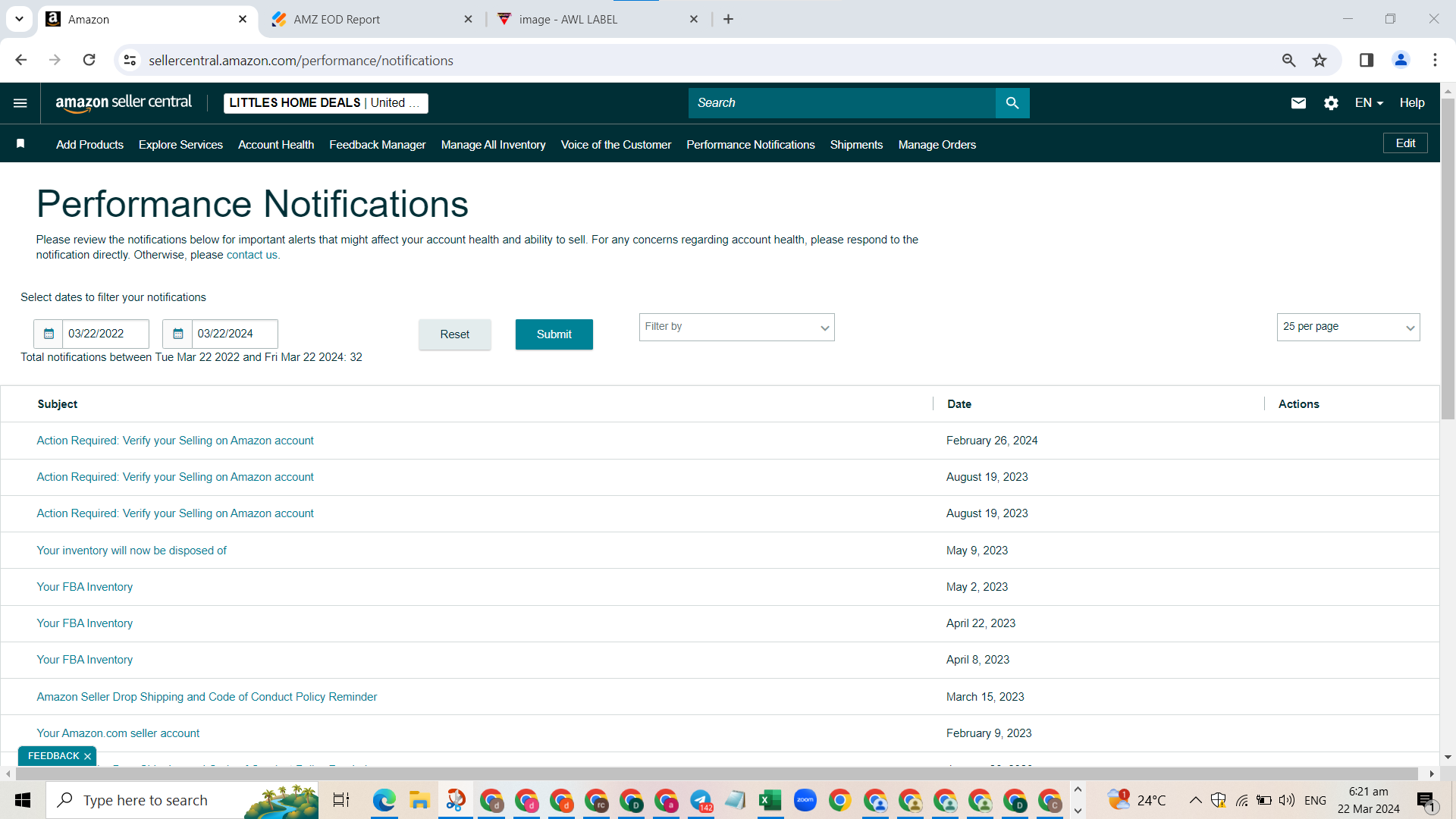Screen dimensions: 1456x819
Task: Close the FEEDBACK widget
Action: 88,757
